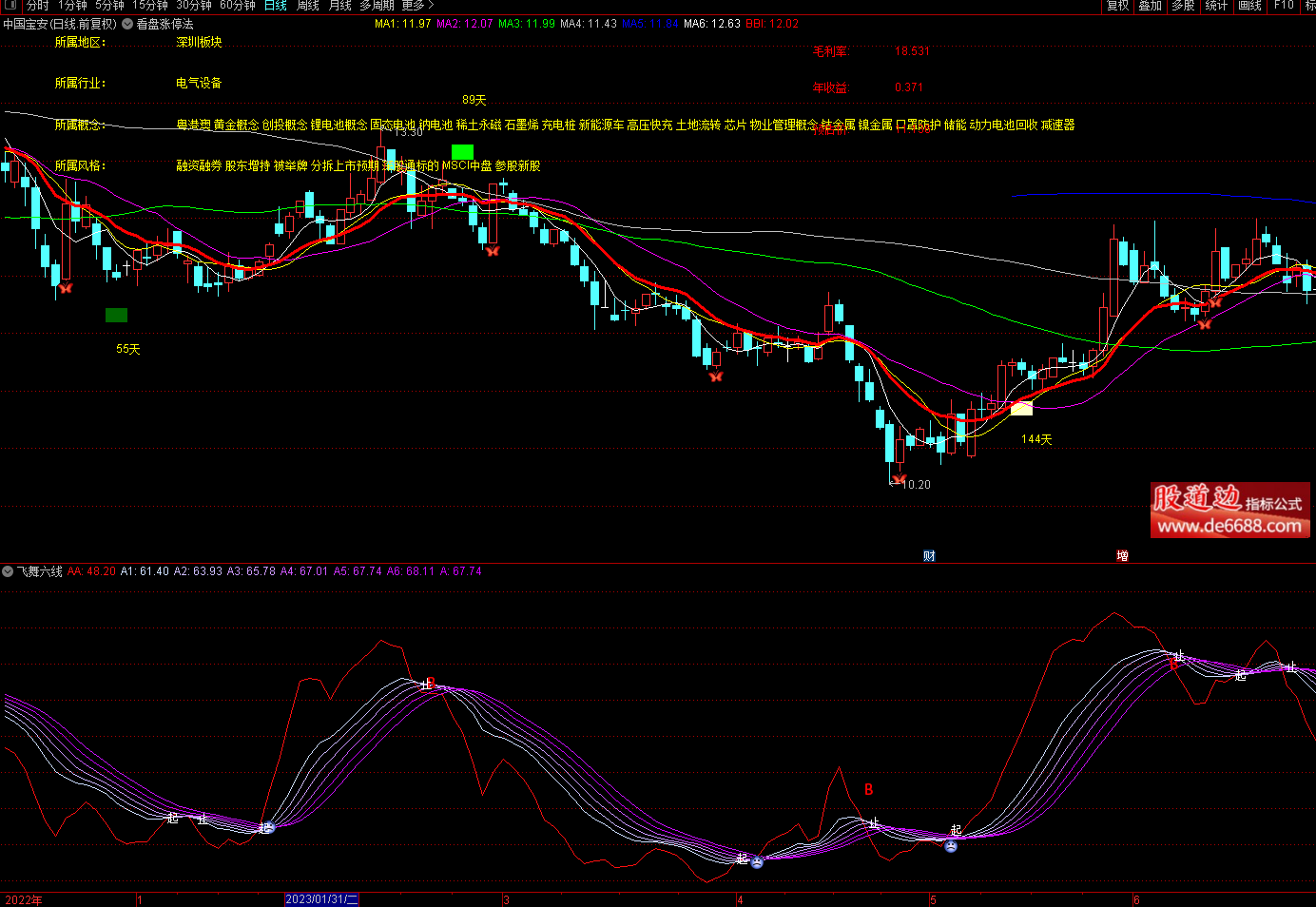Click the 89天 label

pos(474,100)
